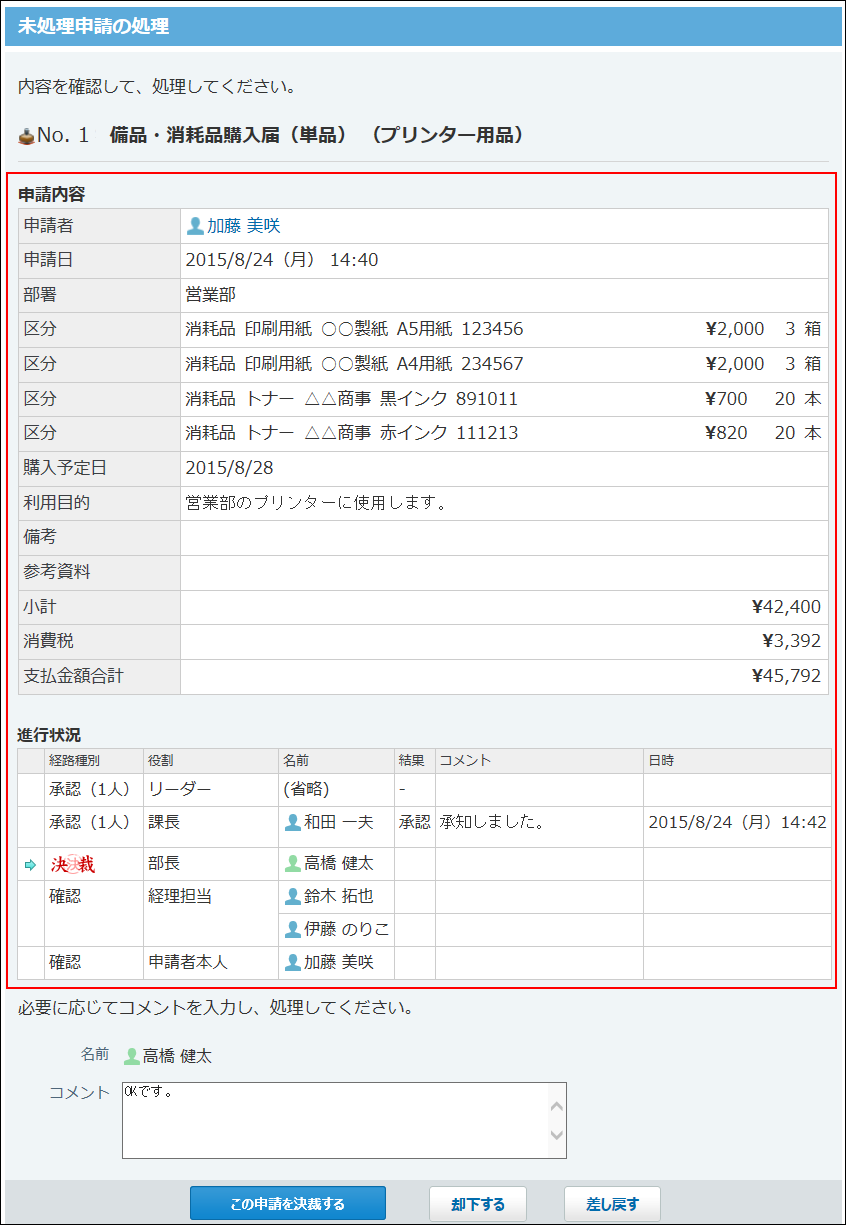The height and width of the screenshot is (1225, 846).
Task: Click into the コメント text area
Action: coord(344,1120)
